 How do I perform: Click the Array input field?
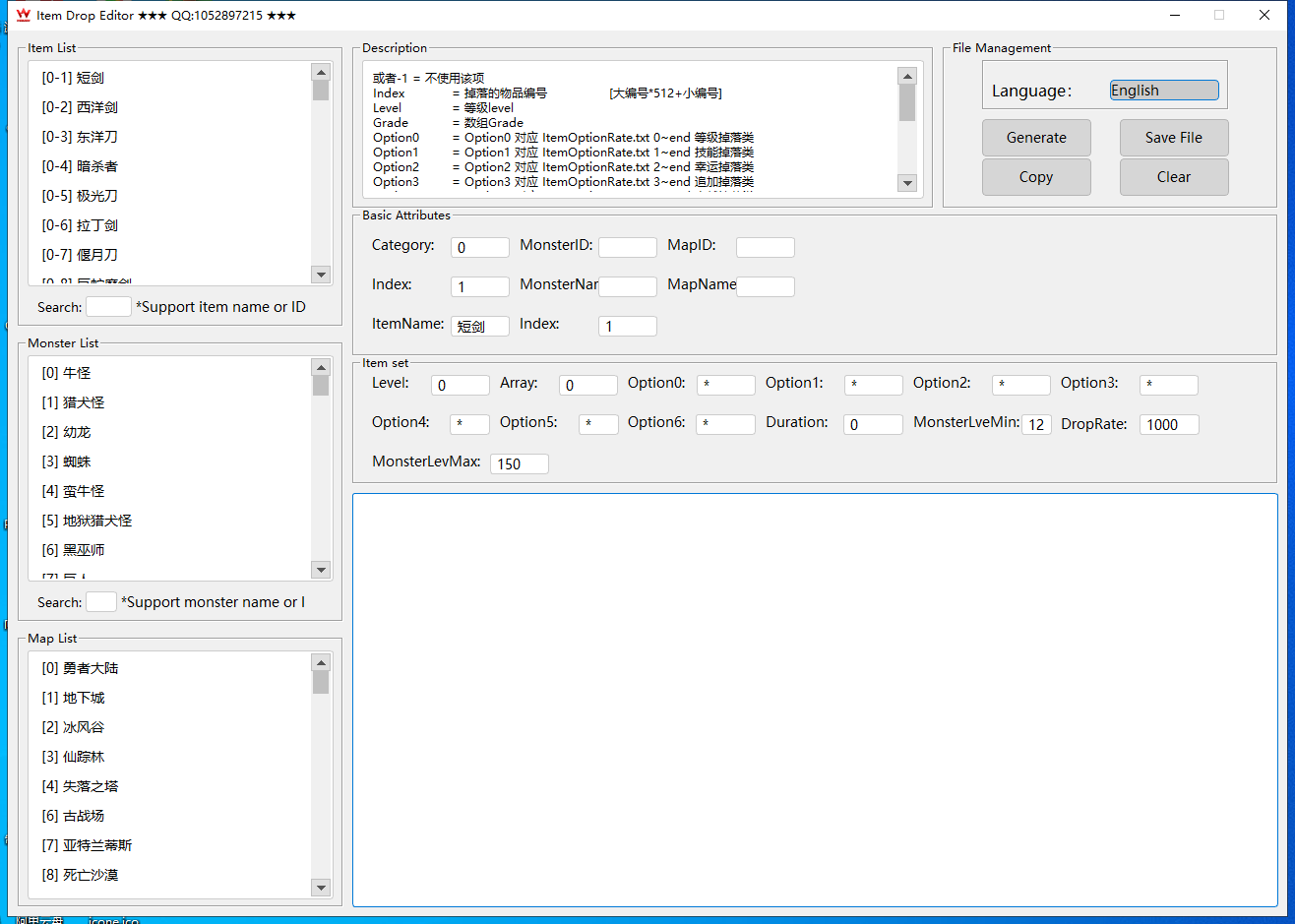tap(588, 386)
